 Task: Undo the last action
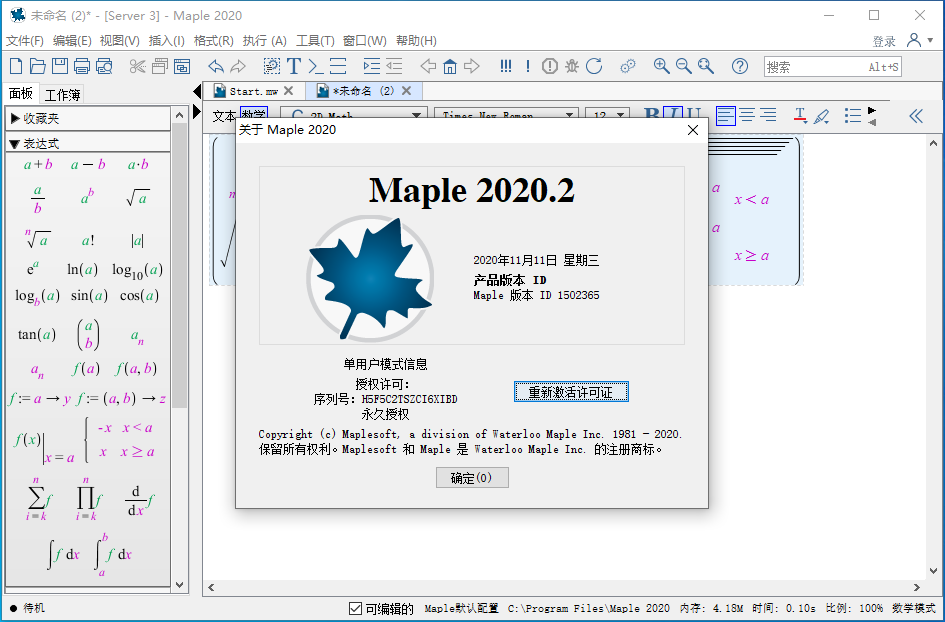coord(216,66)
